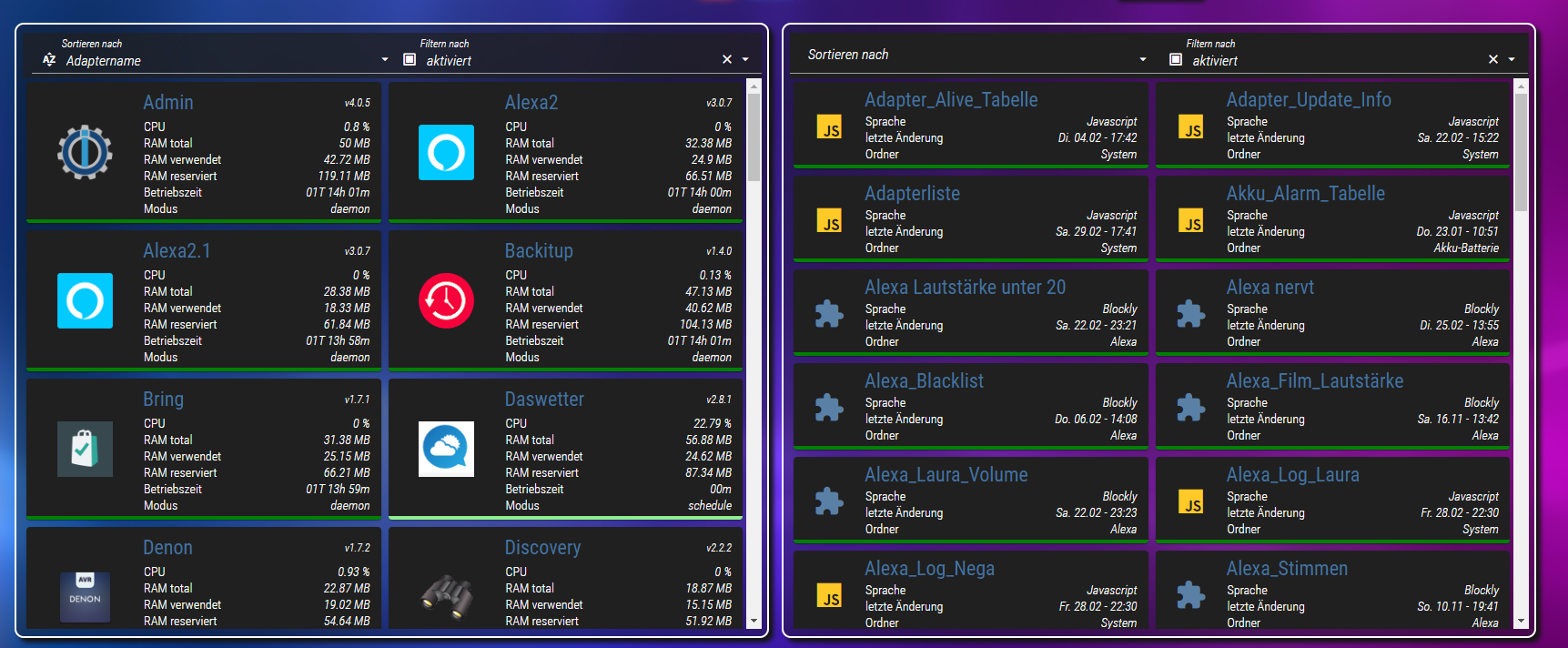Click the Bring shopping bag icon
This screenshot has height=648, width=1568.
pos(85,449)
